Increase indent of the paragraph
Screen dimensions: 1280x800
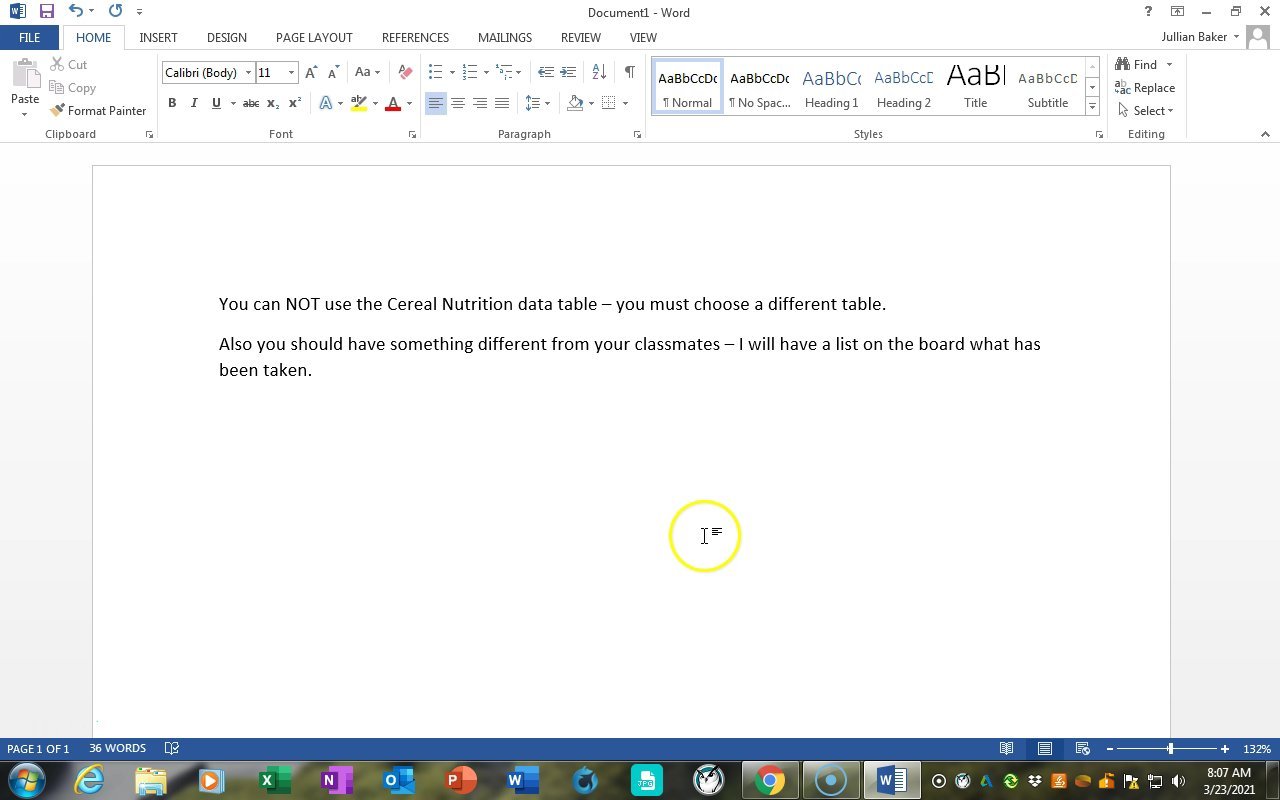click(x=568, y=72)
